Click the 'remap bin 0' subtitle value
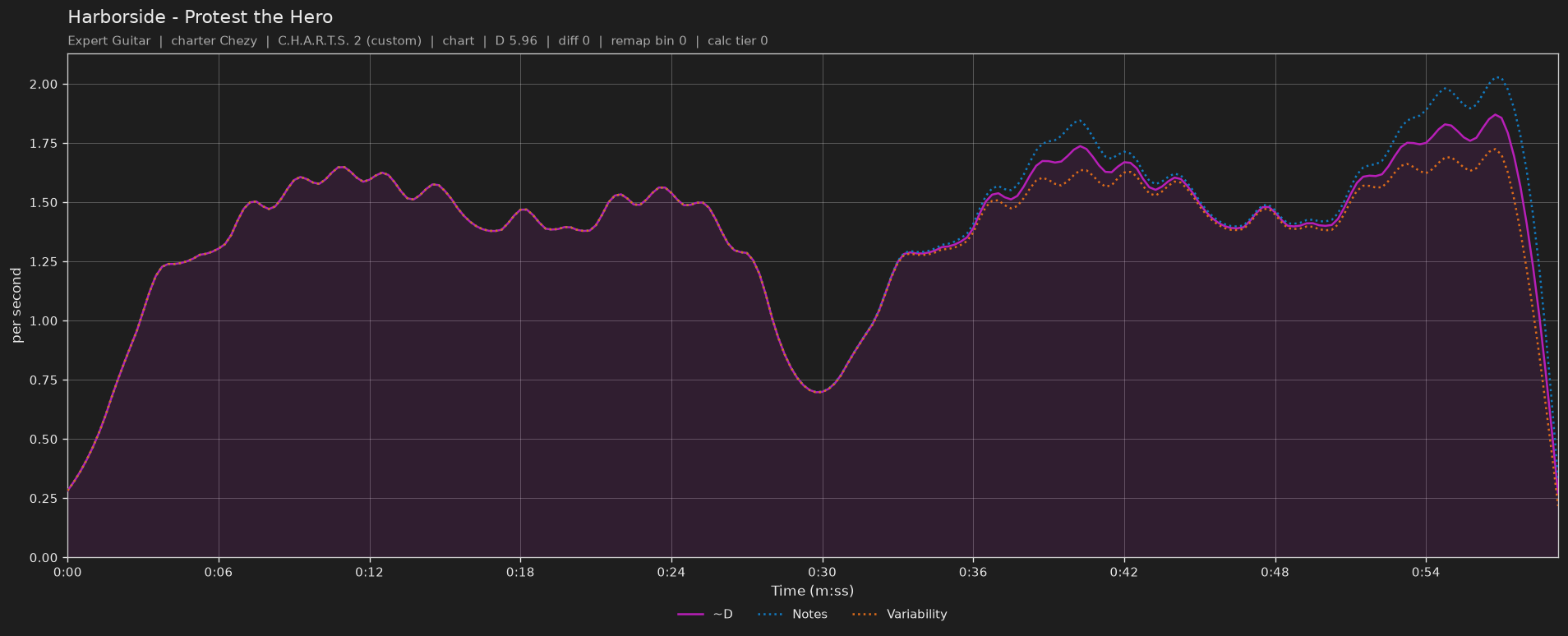1568x636 pixels. tap(648, 41)
